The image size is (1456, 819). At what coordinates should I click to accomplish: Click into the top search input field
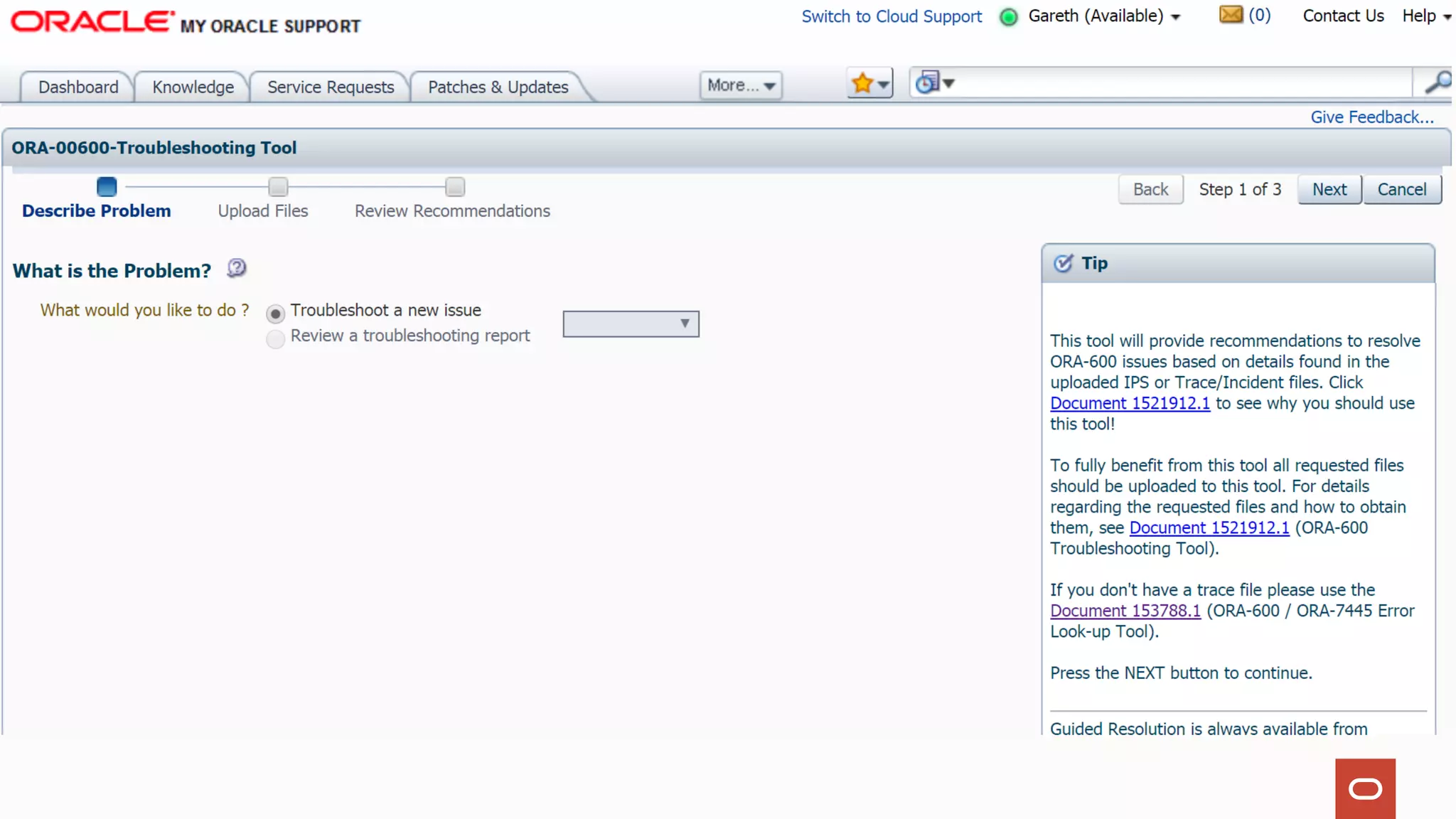1180,84
